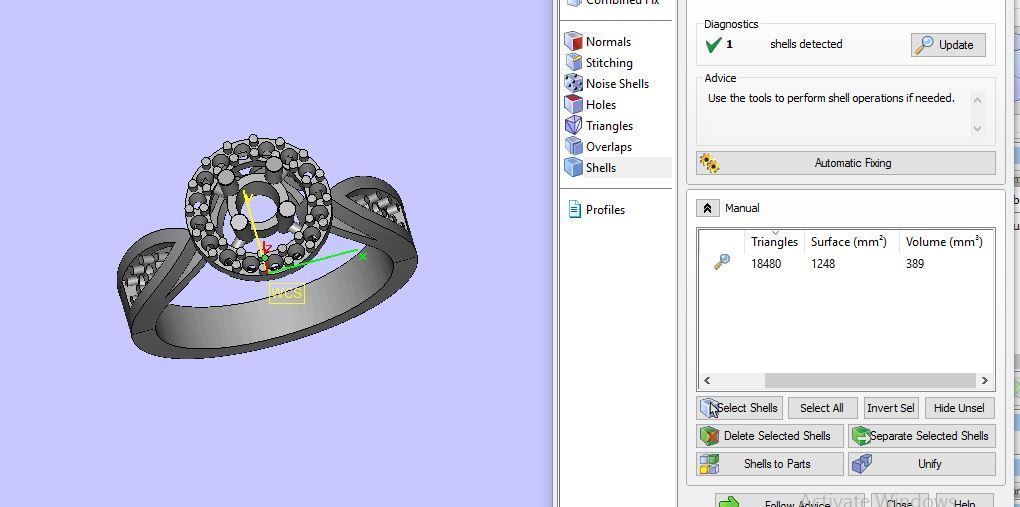Collapse the Manual section
The height and width of the screenshot is (507, 1020).
[707, 208]
